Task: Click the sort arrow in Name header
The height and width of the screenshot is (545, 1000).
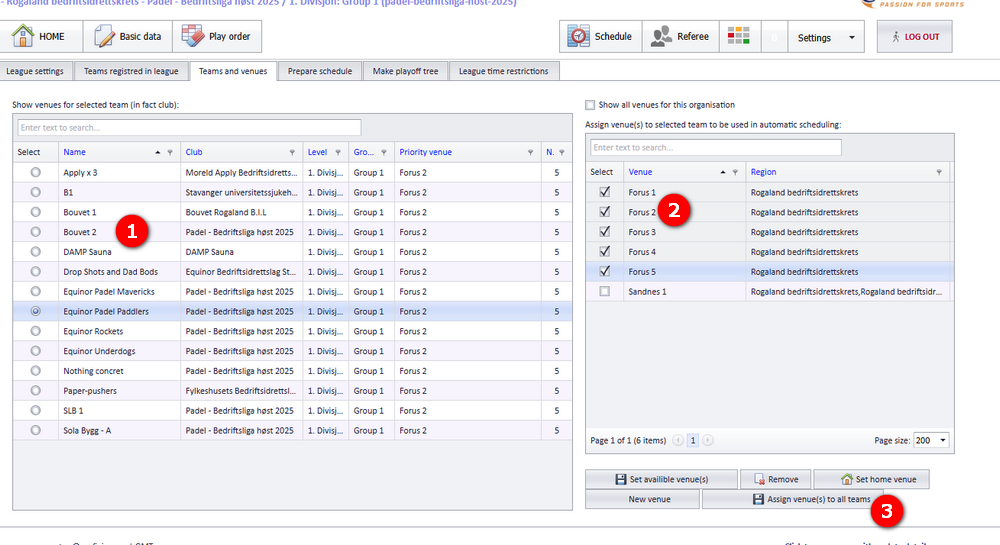Action: (158, 152)
